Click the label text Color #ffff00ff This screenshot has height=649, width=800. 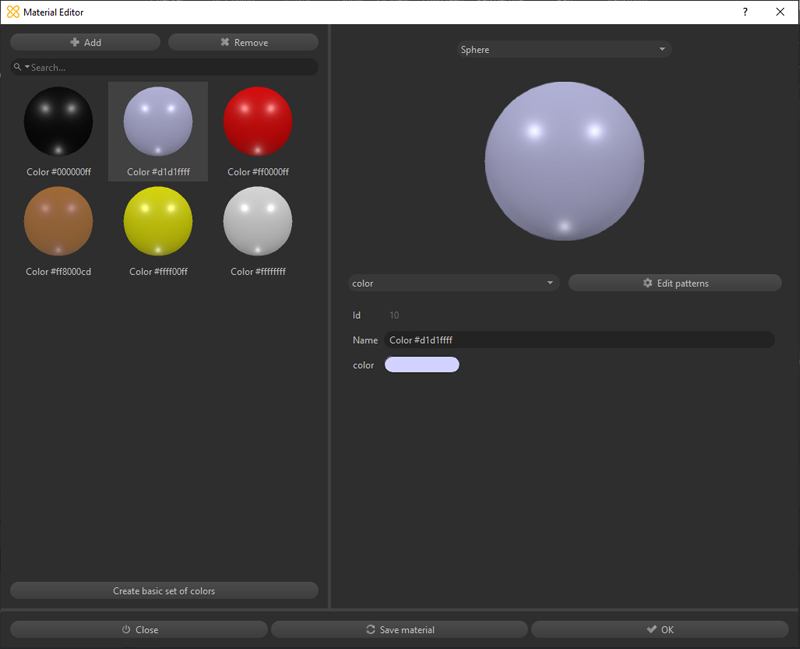pos(158,271)
